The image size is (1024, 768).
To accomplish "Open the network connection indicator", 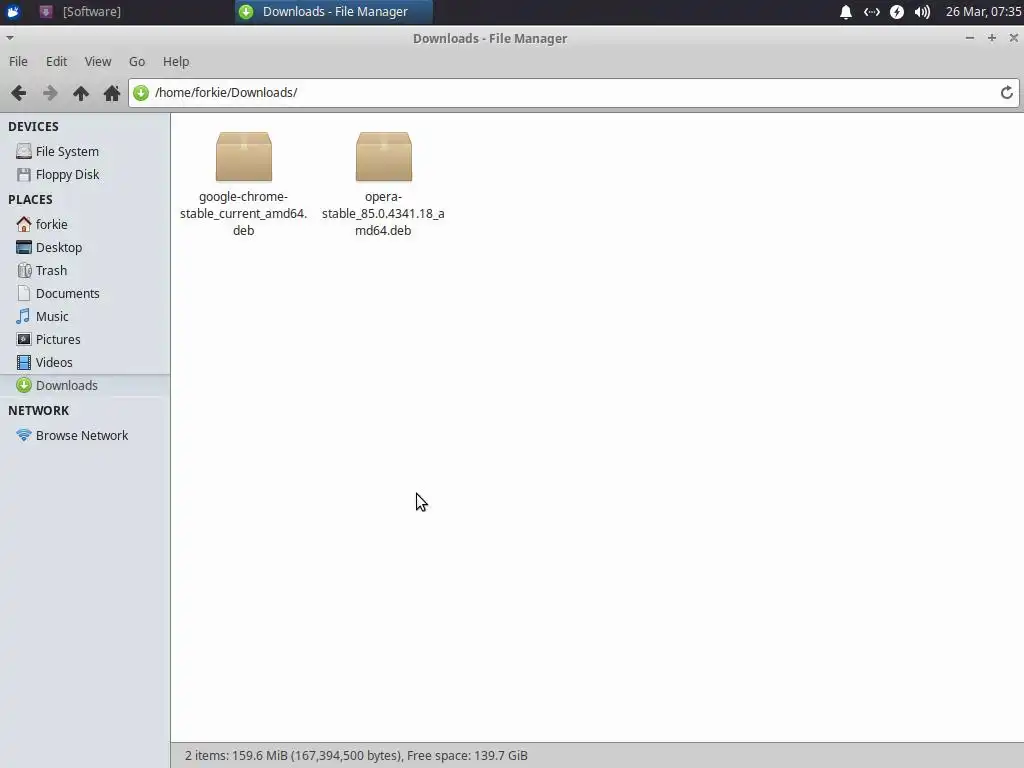I will pyautogui.click(x=871, y=12).
